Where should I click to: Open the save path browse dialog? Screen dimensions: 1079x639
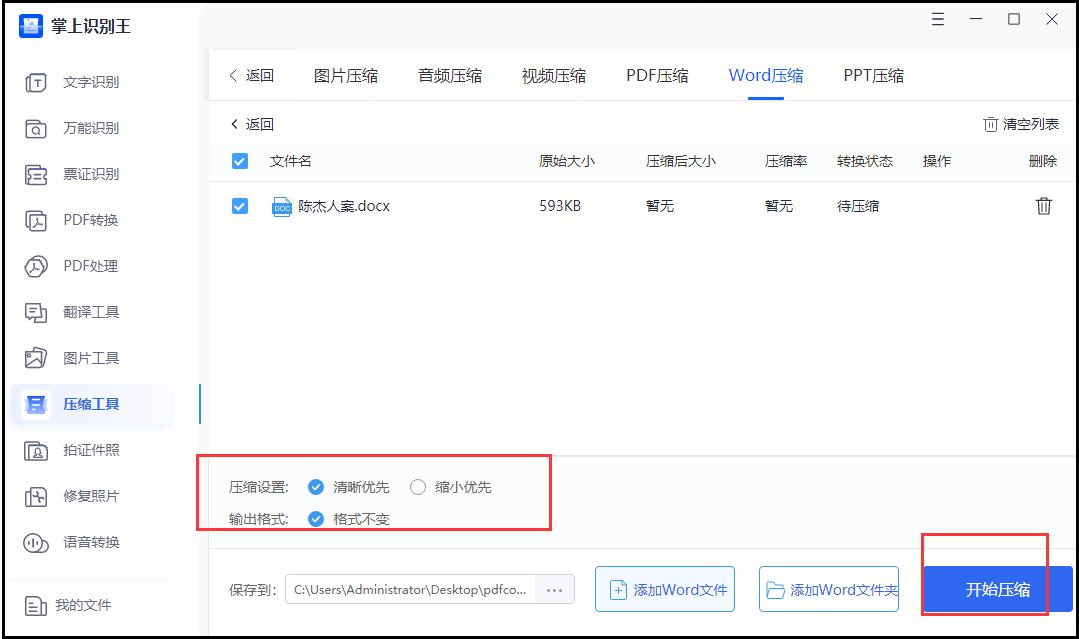tap(555, 589)
